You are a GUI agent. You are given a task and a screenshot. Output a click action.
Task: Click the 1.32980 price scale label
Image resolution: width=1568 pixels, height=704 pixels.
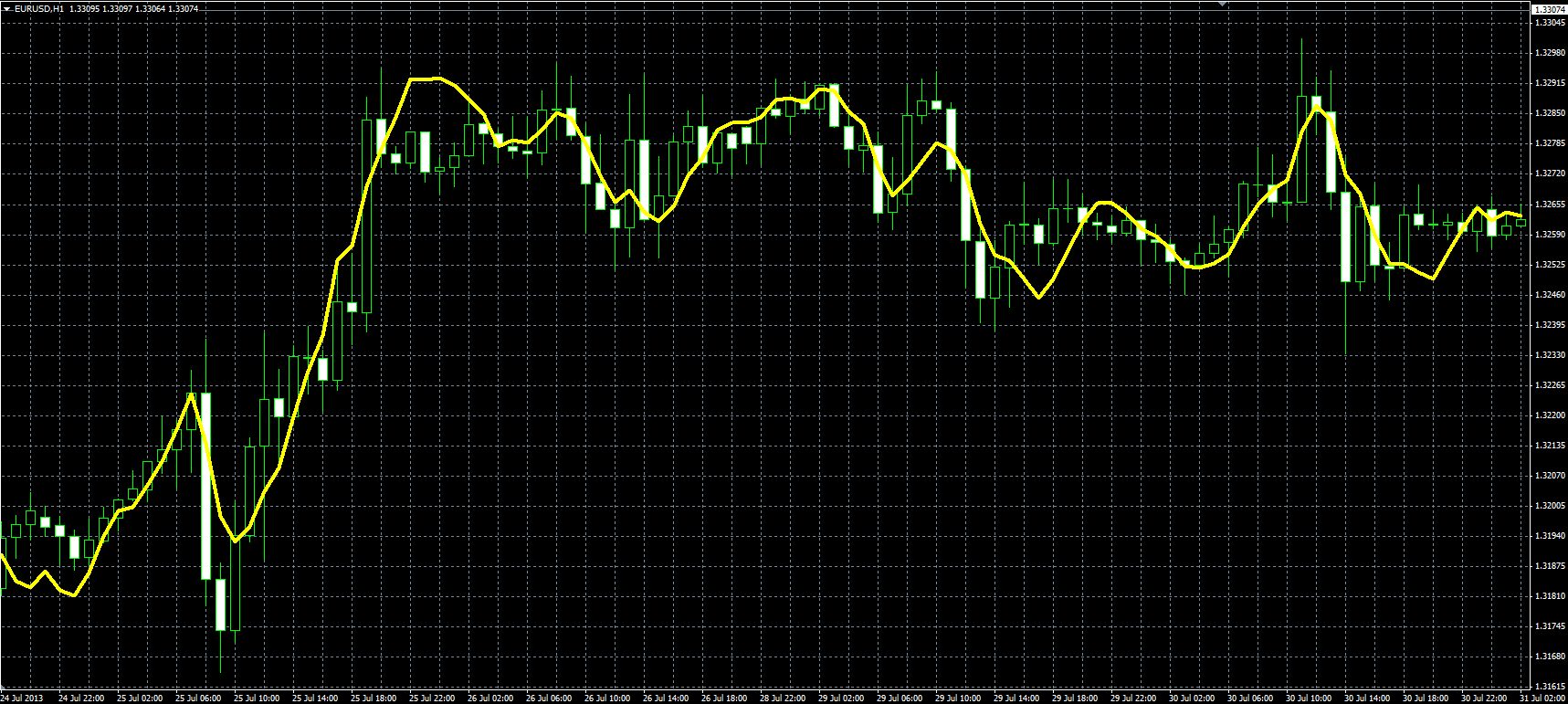click(1549, 52)
